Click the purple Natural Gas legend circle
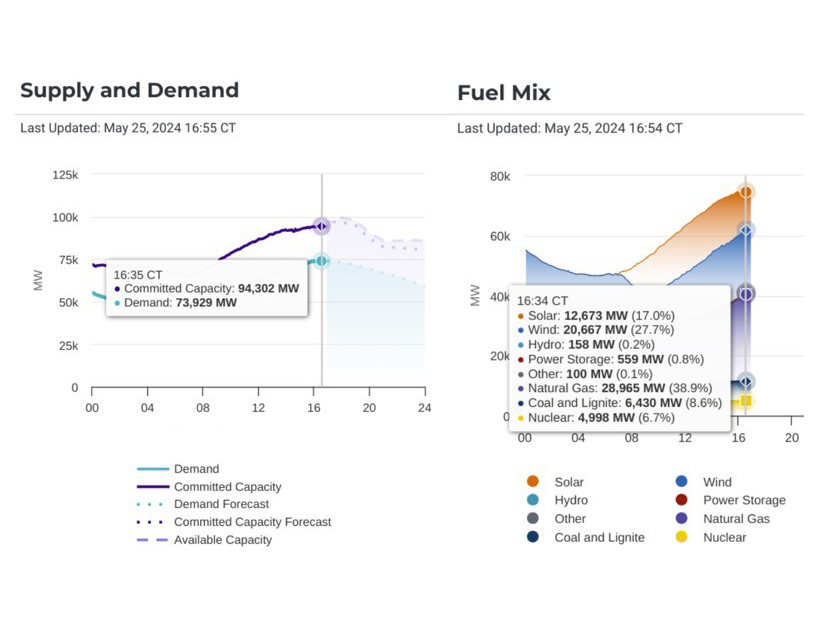The height and width of the screenshot is (620, 826). [681, 519]
